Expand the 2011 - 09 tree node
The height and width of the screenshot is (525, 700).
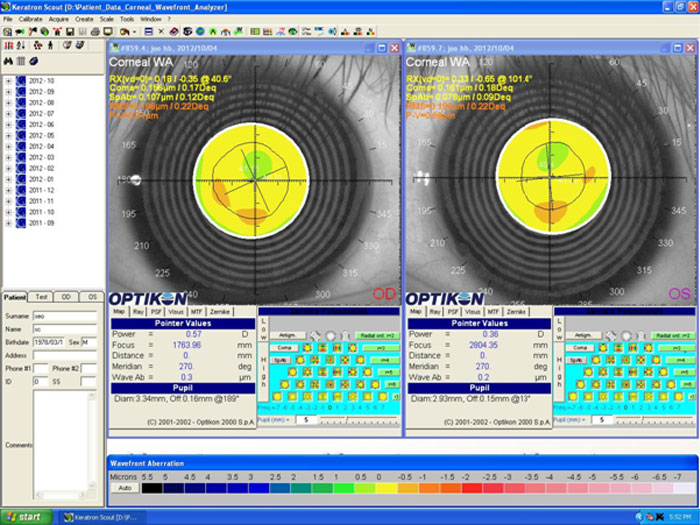(x=8, y=223)
